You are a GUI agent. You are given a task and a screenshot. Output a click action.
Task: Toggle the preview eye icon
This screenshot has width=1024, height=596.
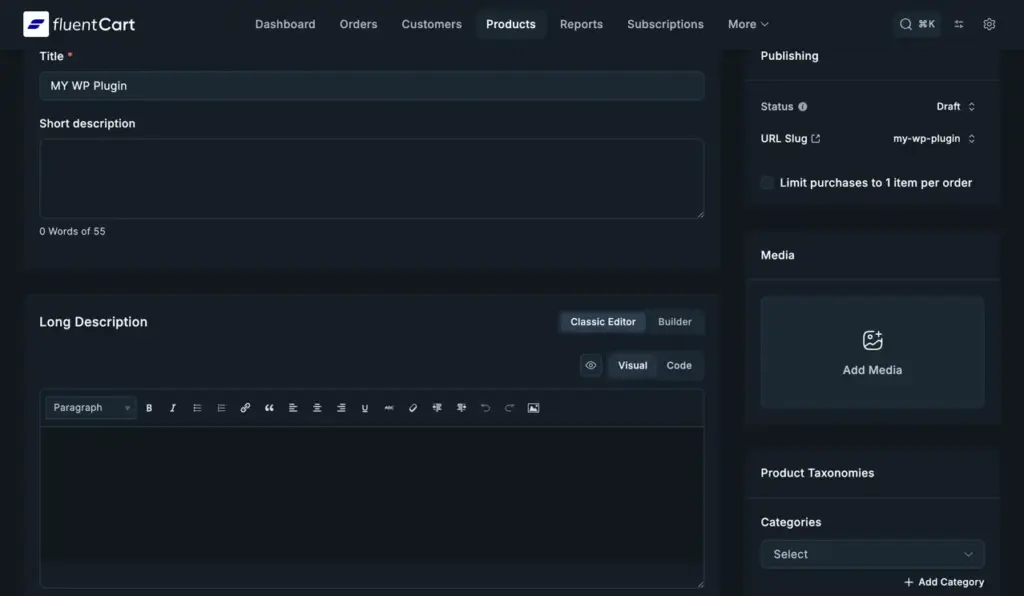point(591,366)
